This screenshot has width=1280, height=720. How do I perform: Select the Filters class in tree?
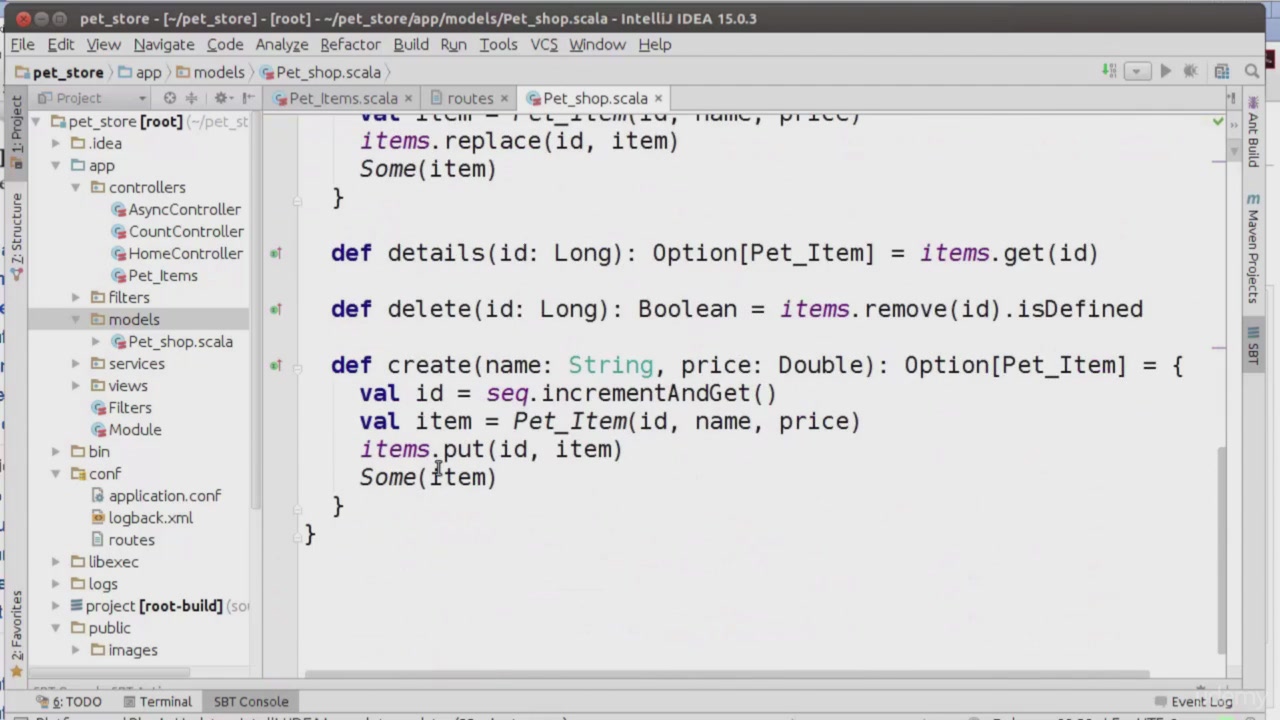coord(121,407)
